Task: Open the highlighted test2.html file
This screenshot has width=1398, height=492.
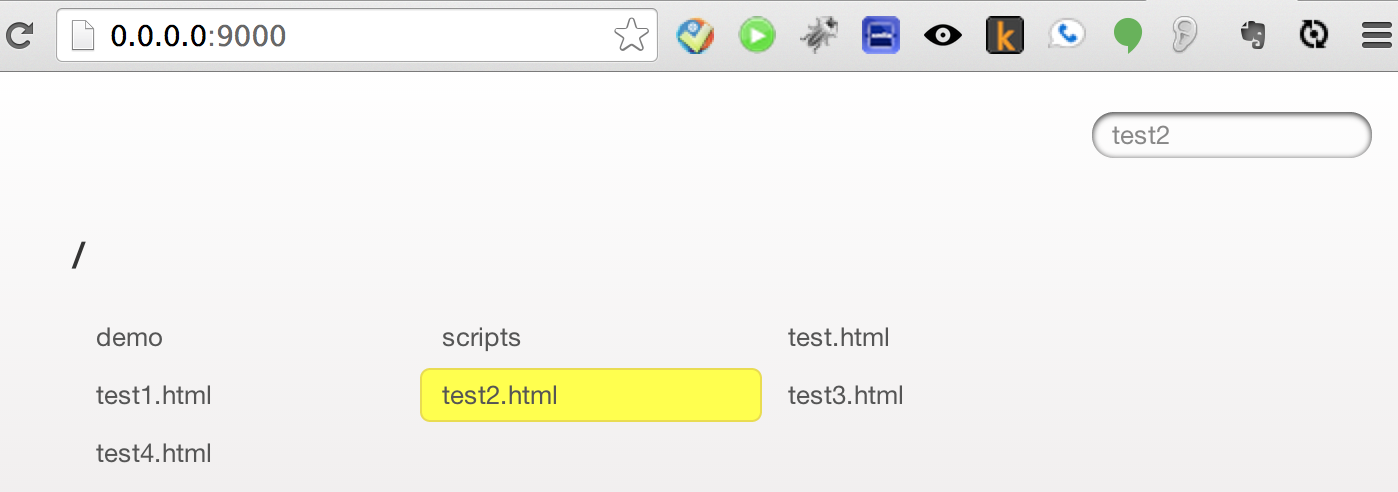Action: coord(499,396)
